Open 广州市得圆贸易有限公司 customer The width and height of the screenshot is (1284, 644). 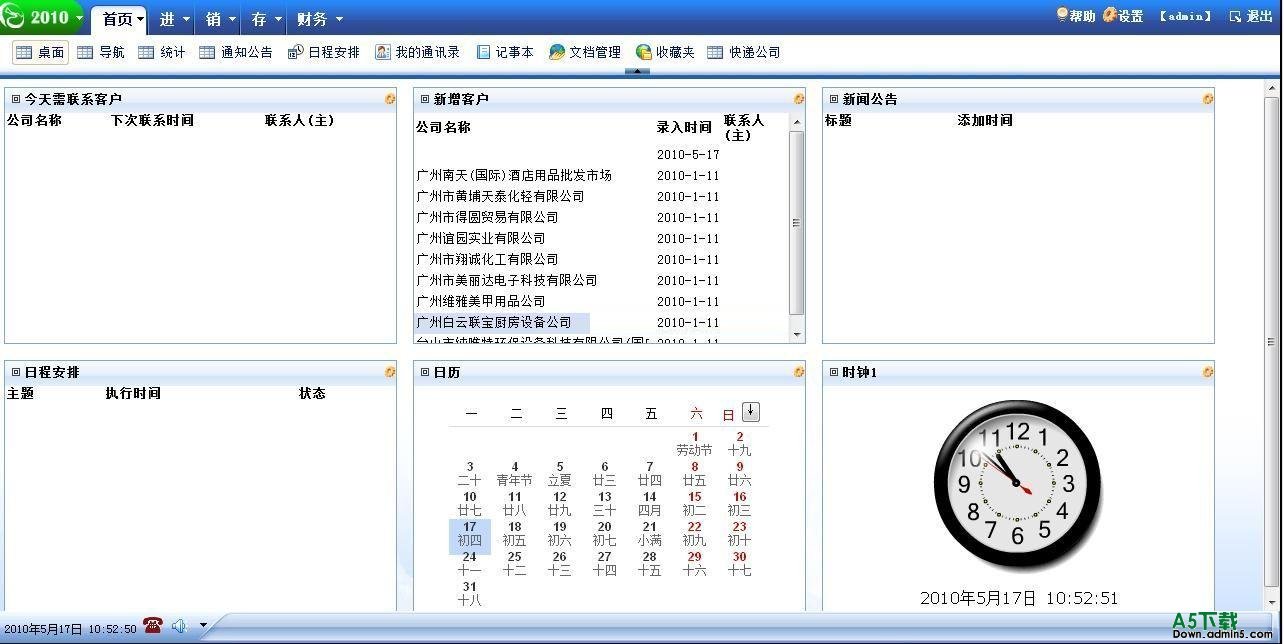[487, 217]
